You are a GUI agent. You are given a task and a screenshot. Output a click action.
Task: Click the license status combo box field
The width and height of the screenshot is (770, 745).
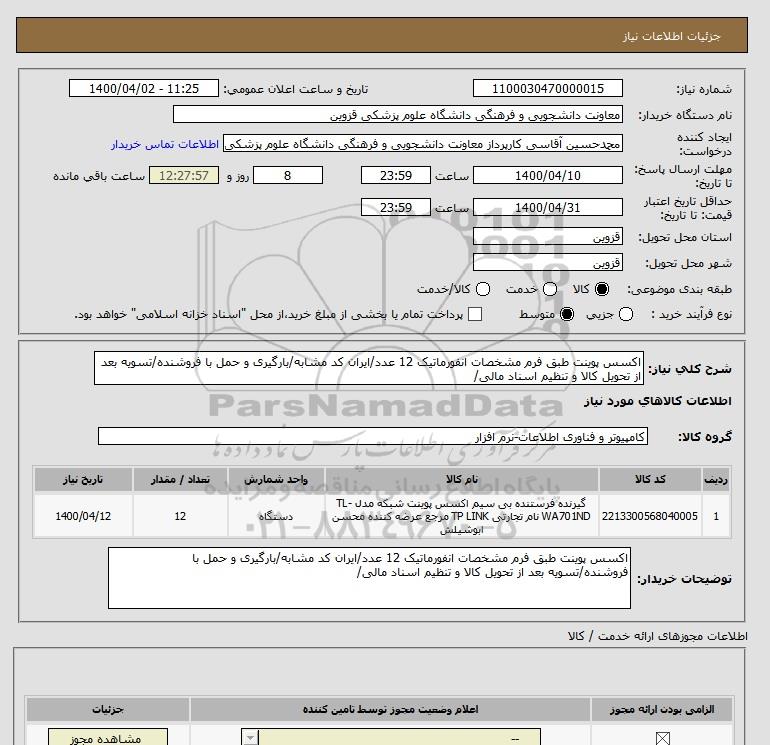[x=391, y=738]
